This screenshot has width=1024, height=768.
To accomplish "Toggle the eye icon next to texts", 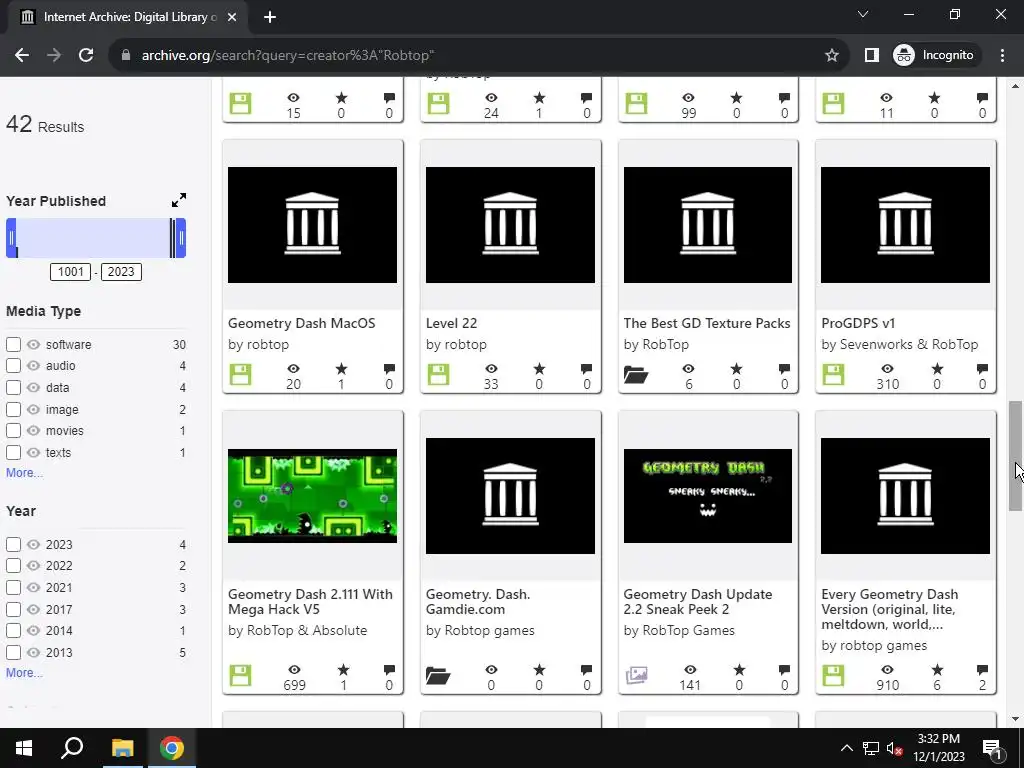I will (33, 452).
